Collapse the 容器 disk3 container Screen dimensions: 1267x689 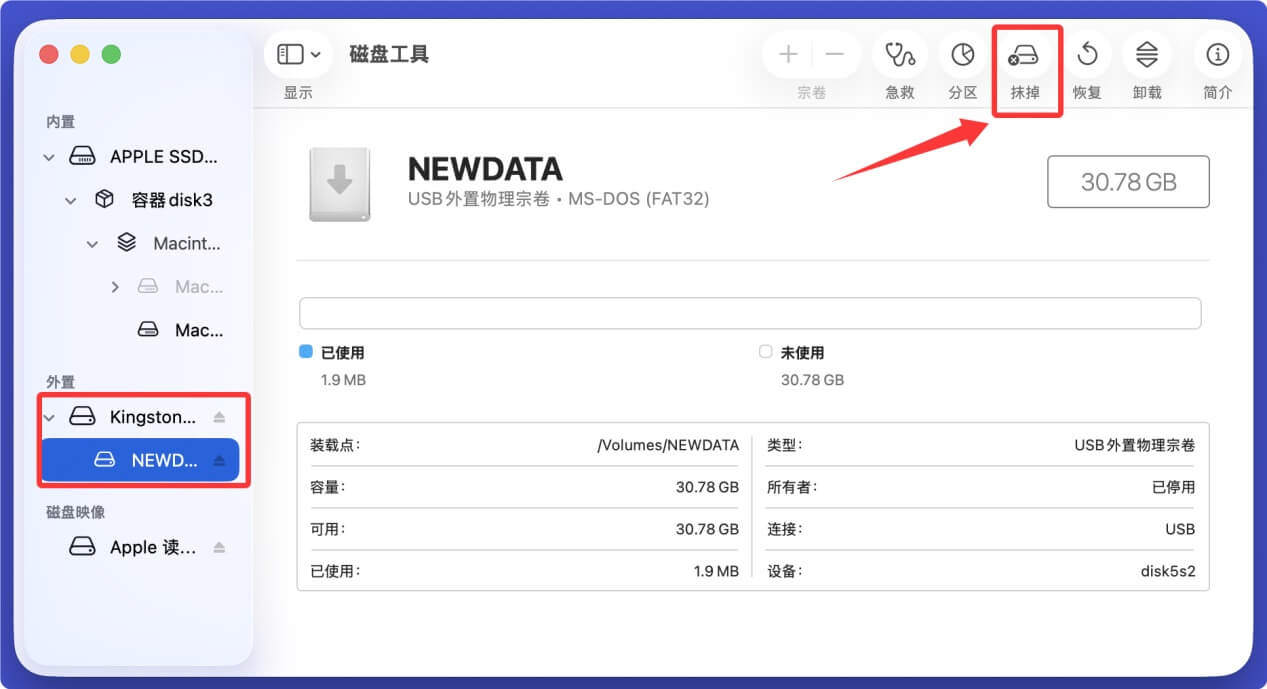coord(71,200)
